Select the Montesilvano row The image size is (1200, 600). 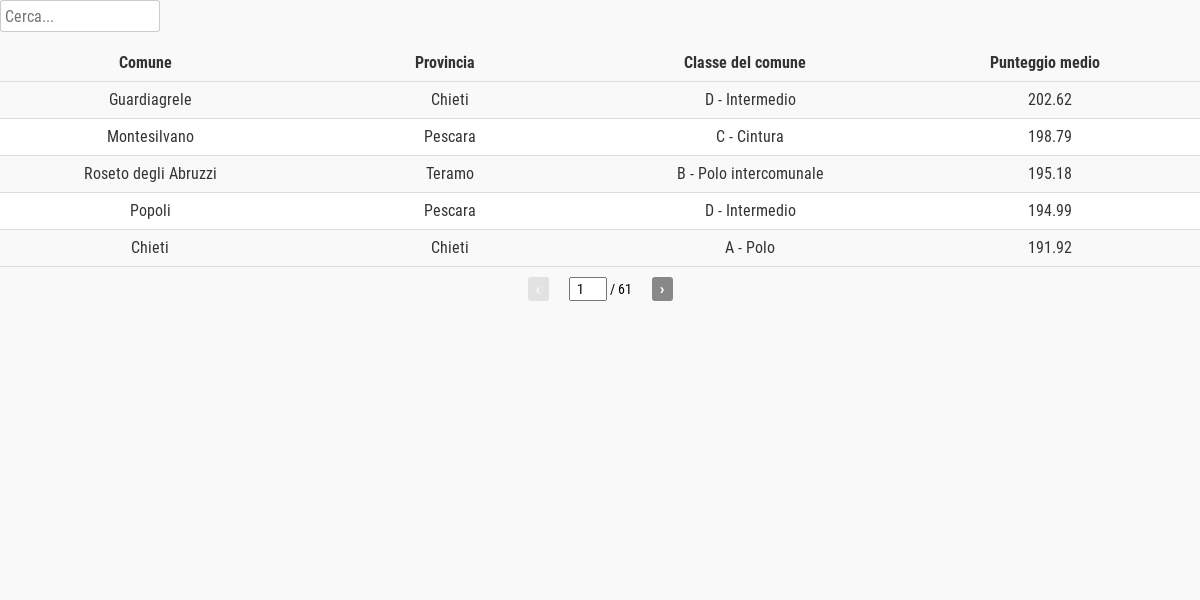600,137
